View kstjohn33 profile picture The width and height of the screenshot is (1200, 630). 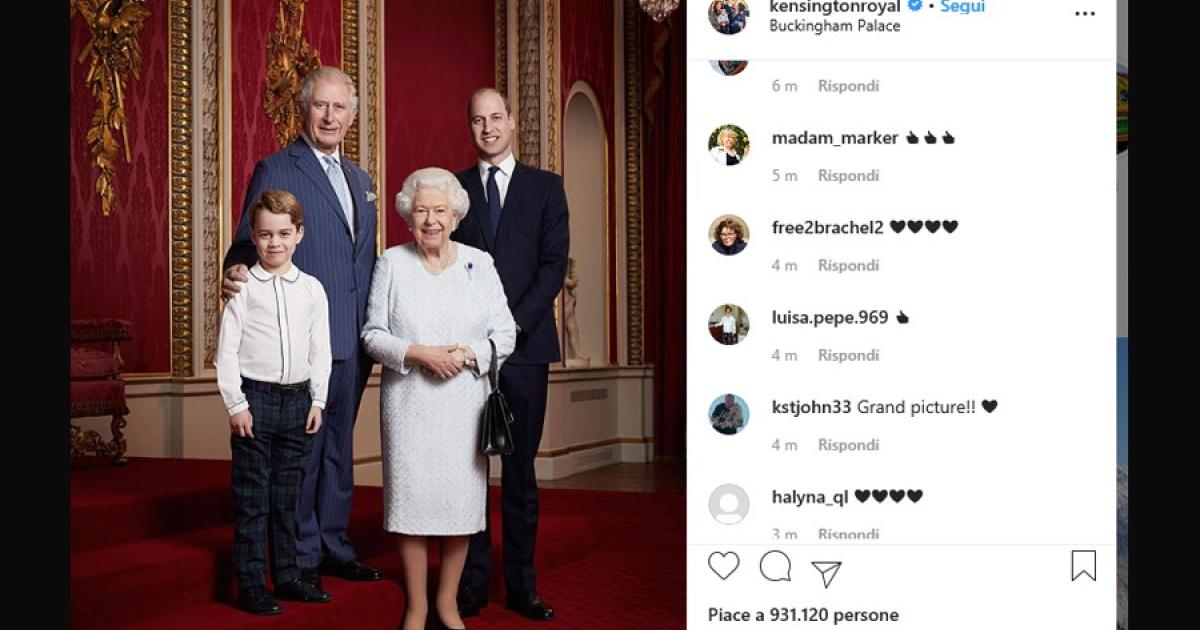pyautogui.click(x=729, y=414)
